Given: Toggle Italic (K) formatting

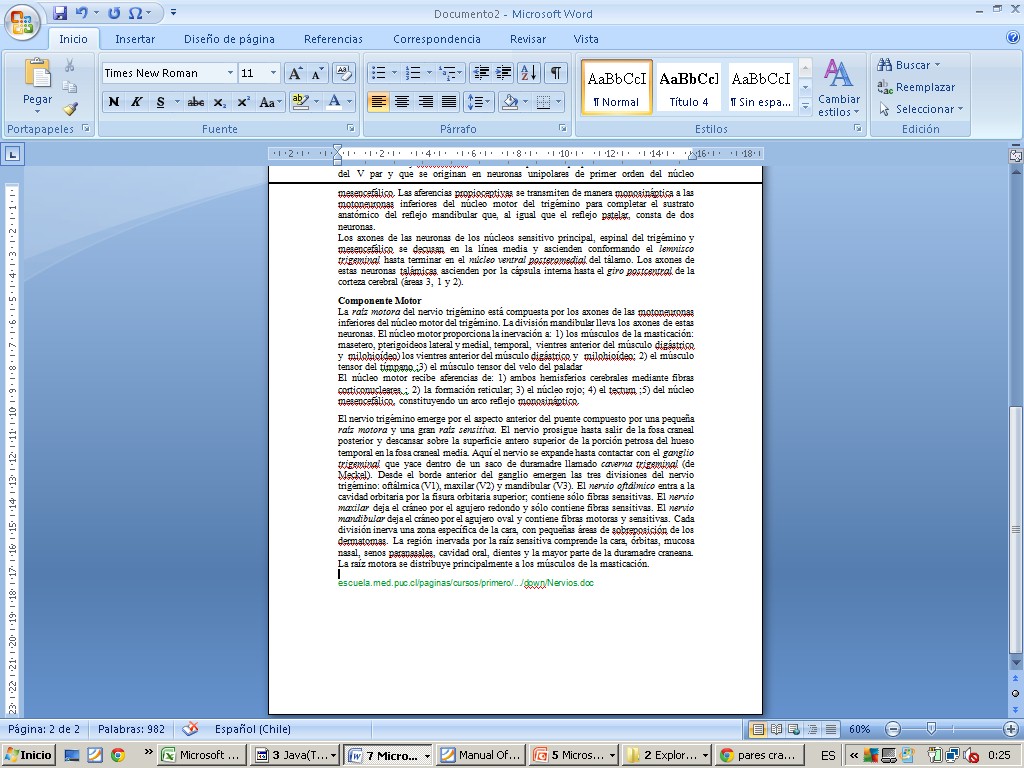Looking at the screenshot, I should pyautogui.click(x=136, y=102).
